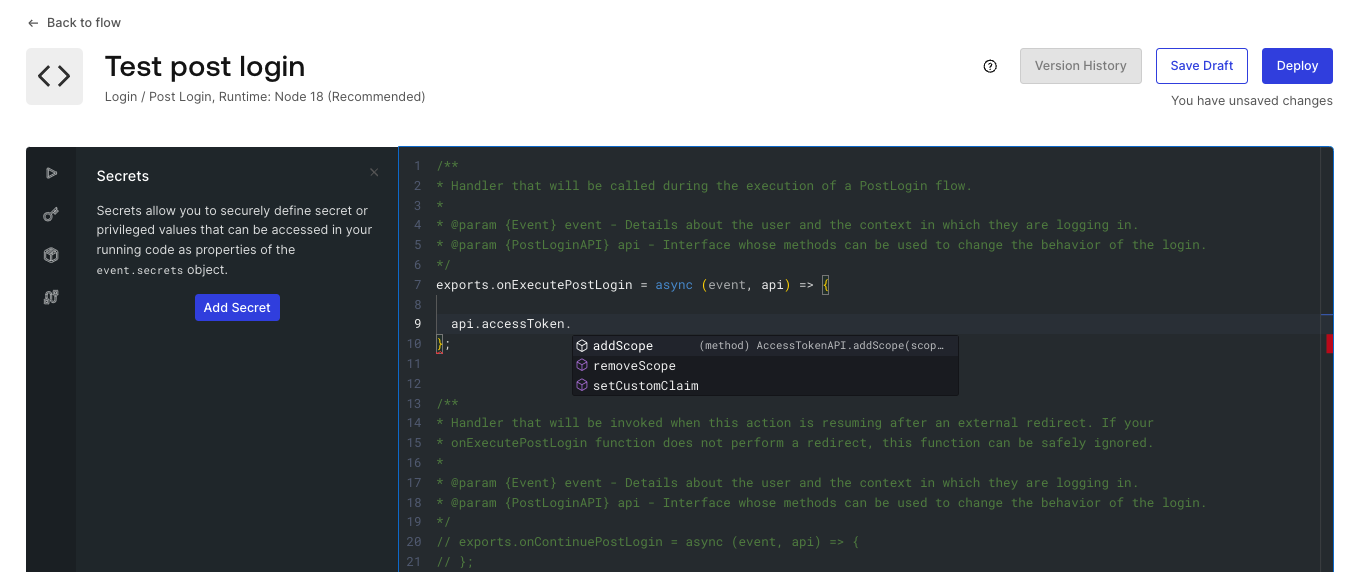Select removeScope autocomplete suggestion
The width and height of the screenshot is (1349, 572).
click(765, 366)
